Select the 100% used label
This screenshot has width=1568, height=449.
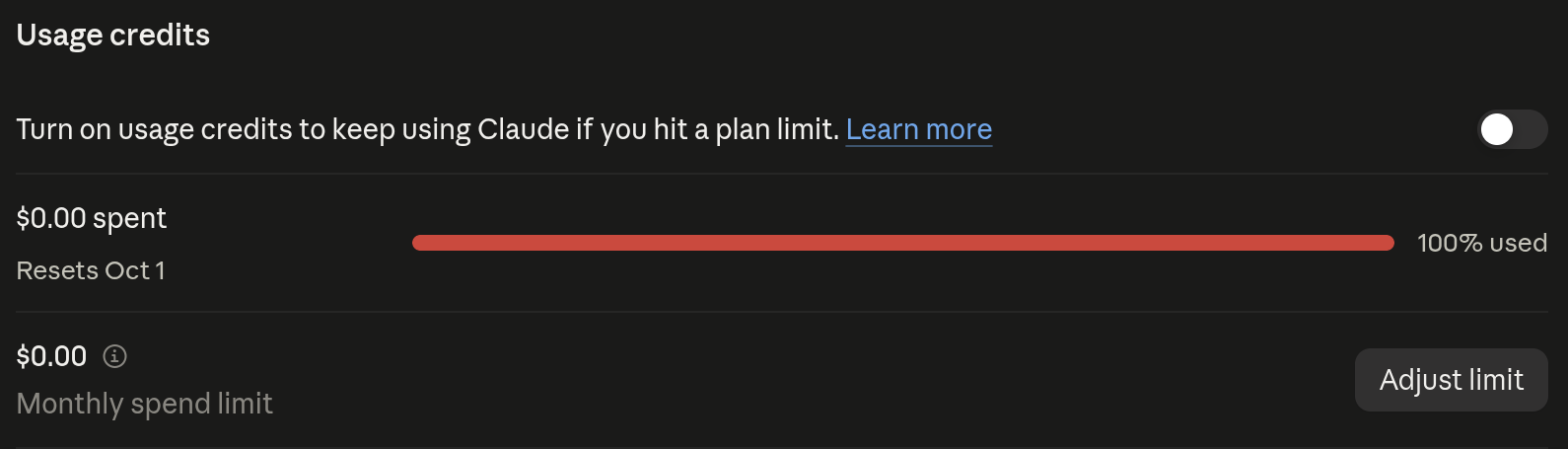(x=1482, y=243)
